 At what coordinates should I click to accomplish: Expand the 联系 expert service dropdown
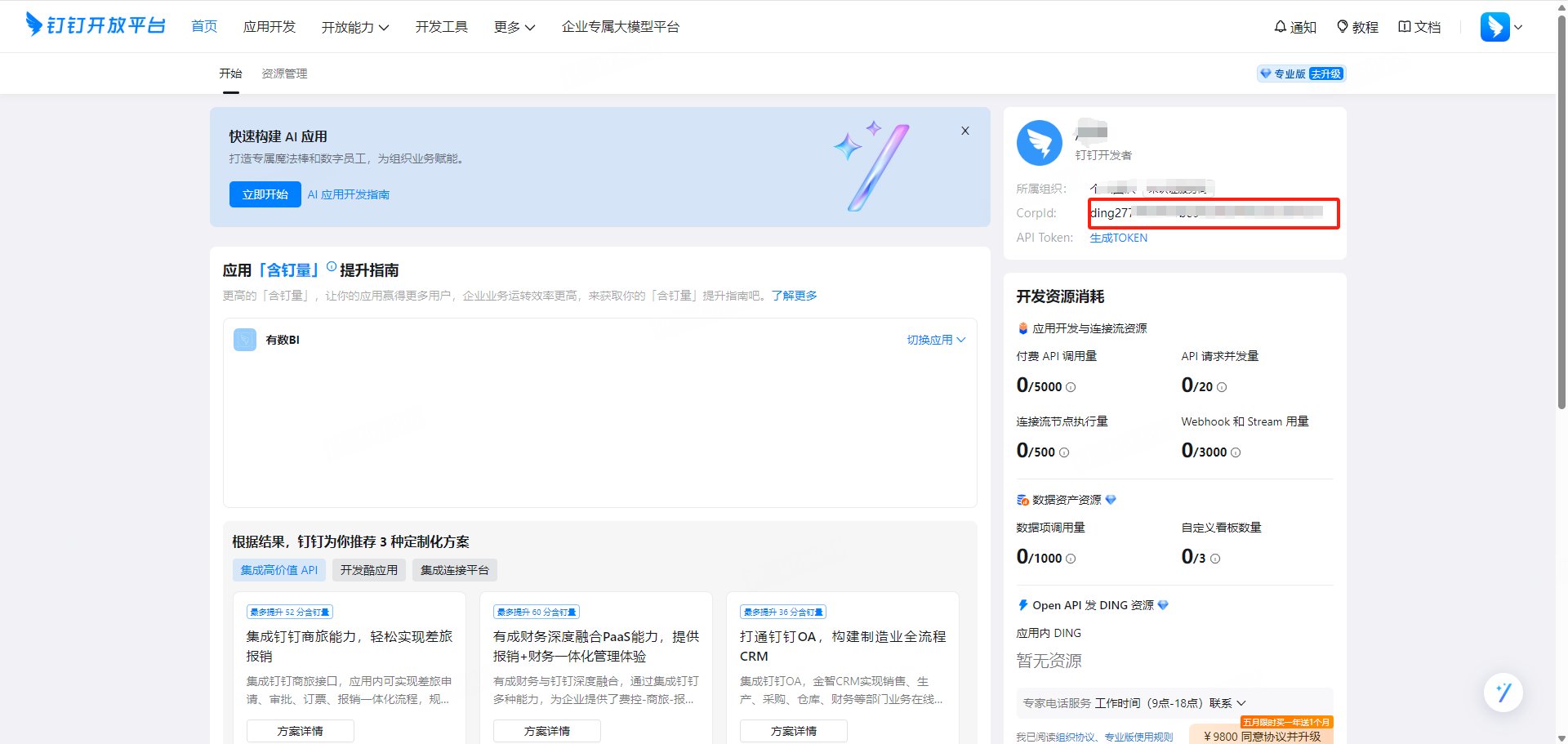click(1227, 703)
